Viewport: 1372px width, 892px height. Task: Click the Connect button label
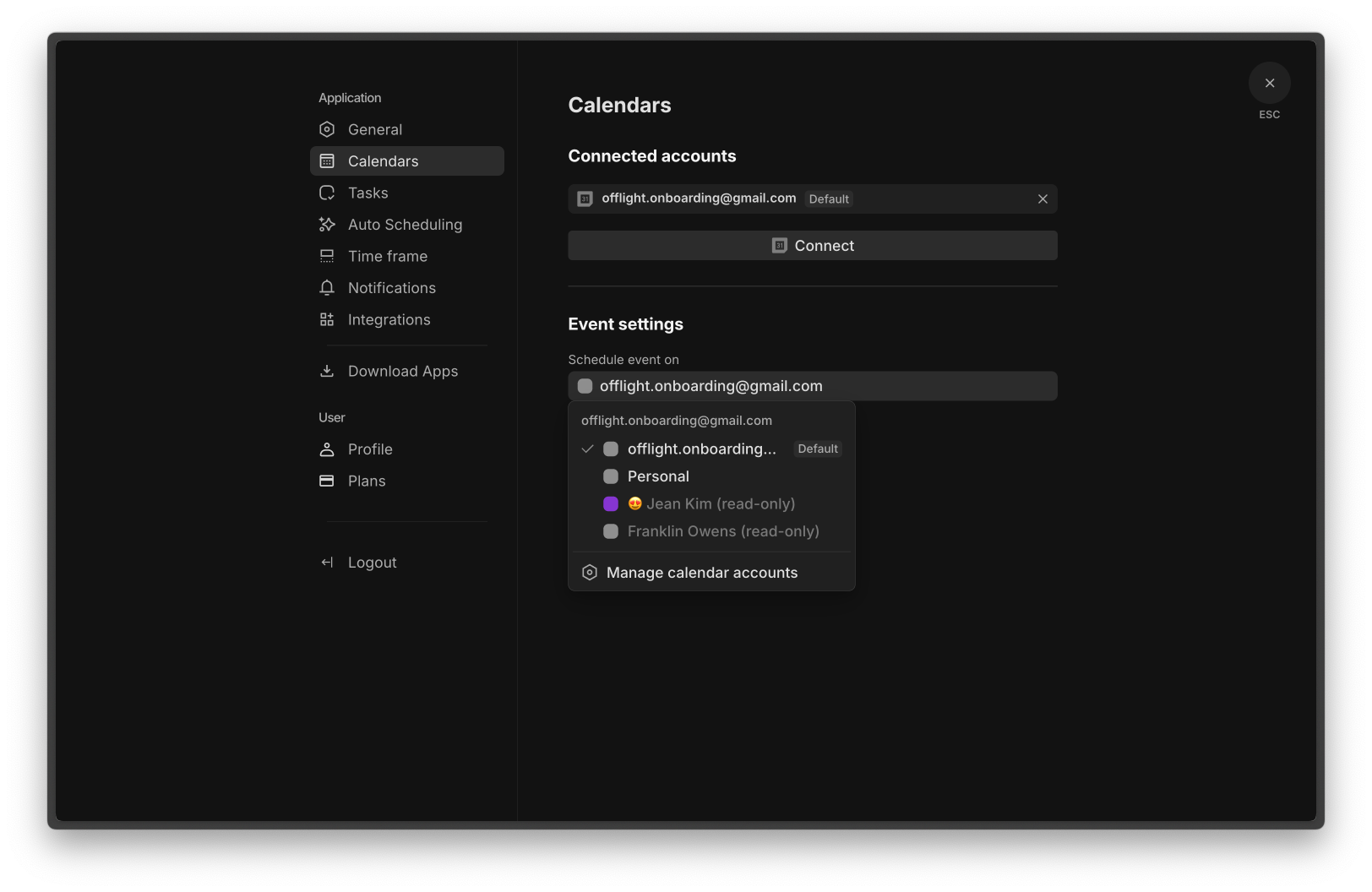point(825,246)
